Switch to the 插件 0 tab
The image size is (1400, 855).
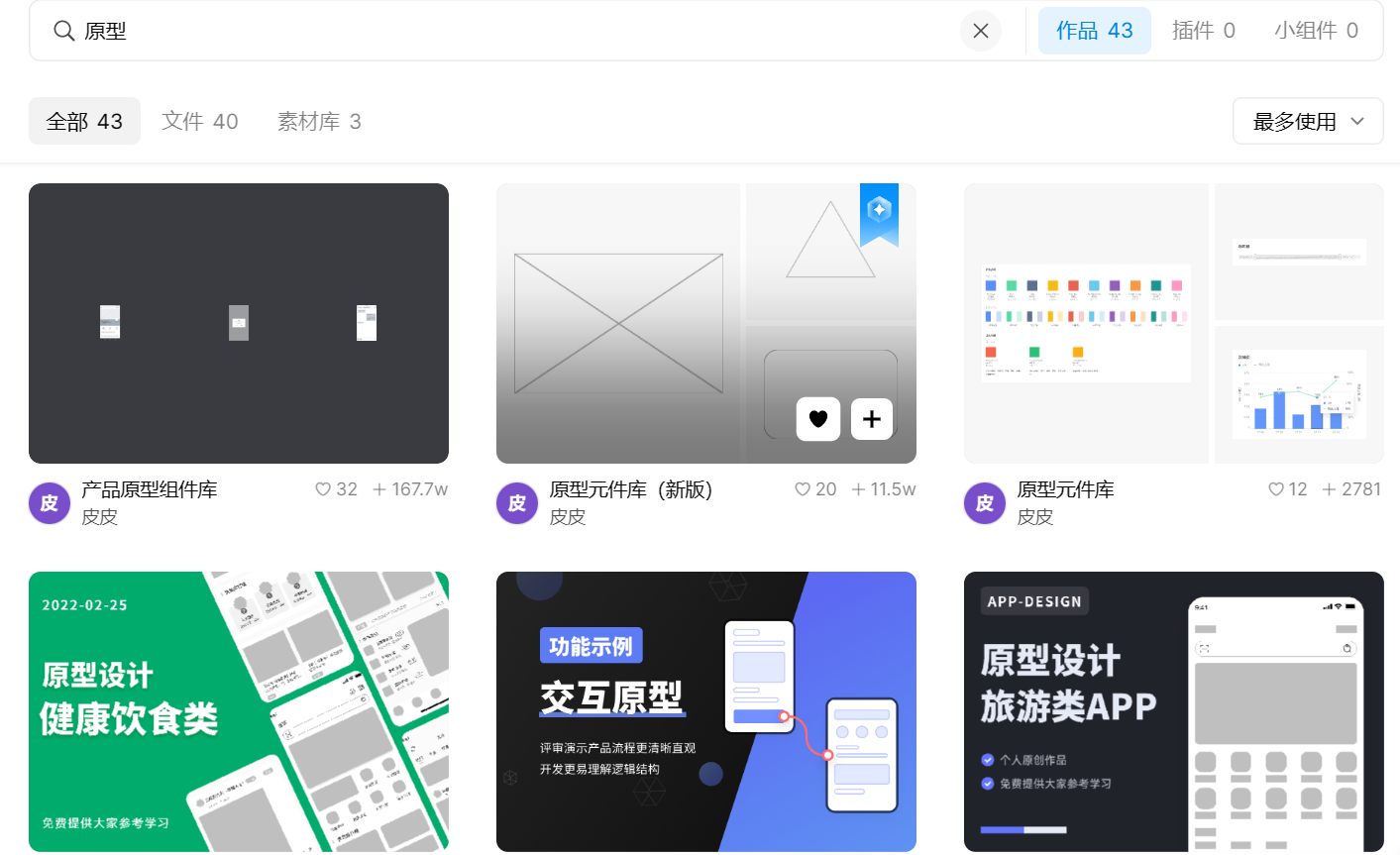pos(1204,31)
